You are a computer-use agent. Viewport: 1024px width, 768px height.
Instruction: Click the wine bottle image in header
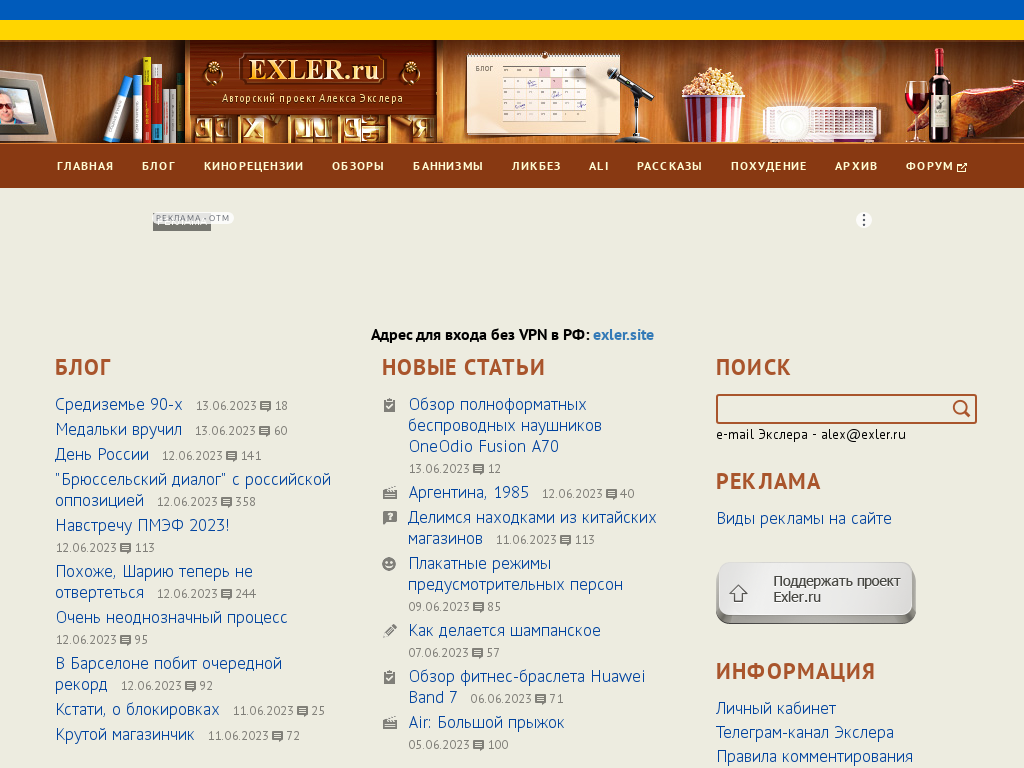point(939,95)
